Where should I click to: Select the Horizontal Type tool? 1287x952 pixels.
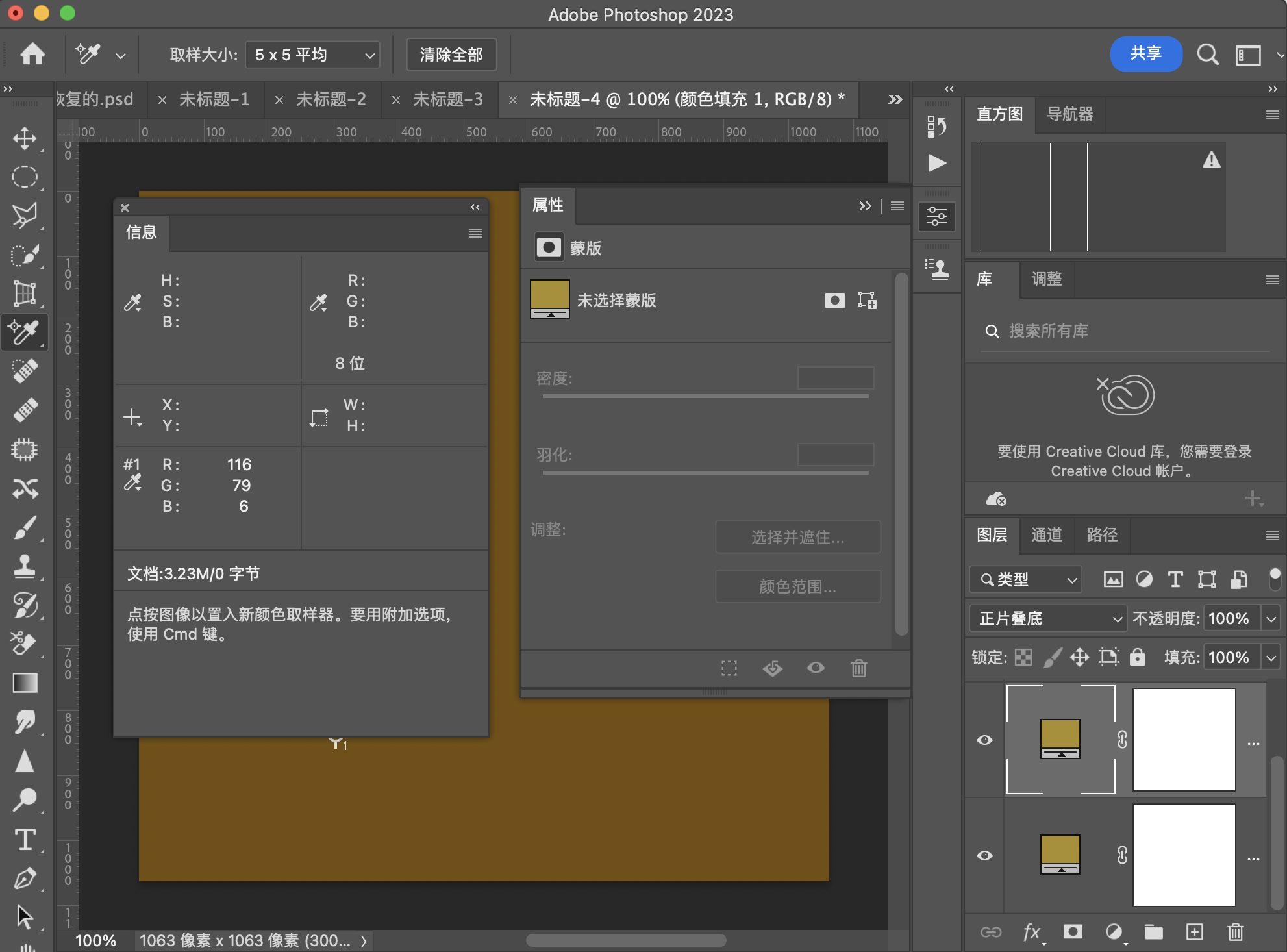pyautogui.click(x=25, y=839)
